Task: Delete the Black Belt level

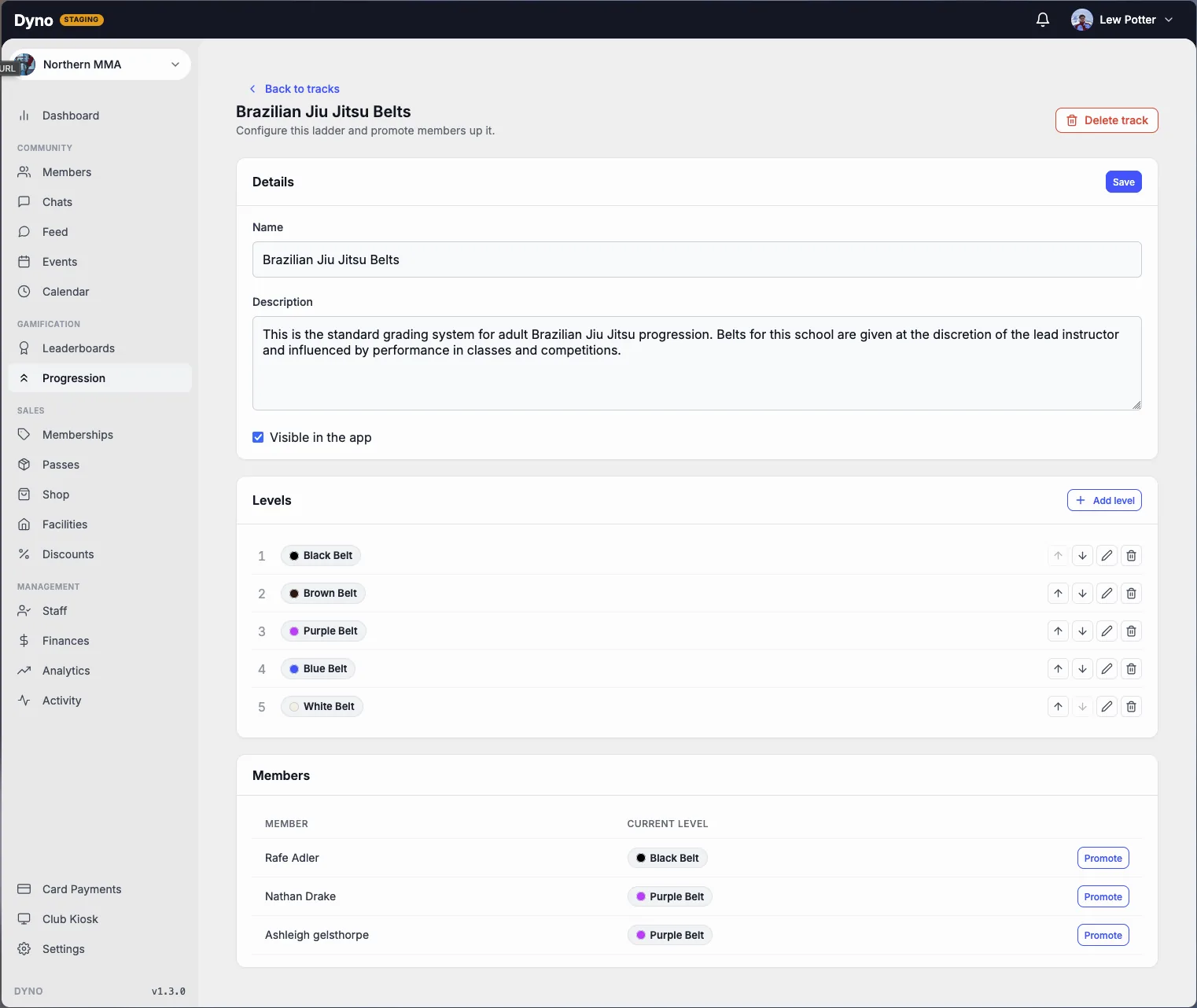Action: (x=1132, y=556)
